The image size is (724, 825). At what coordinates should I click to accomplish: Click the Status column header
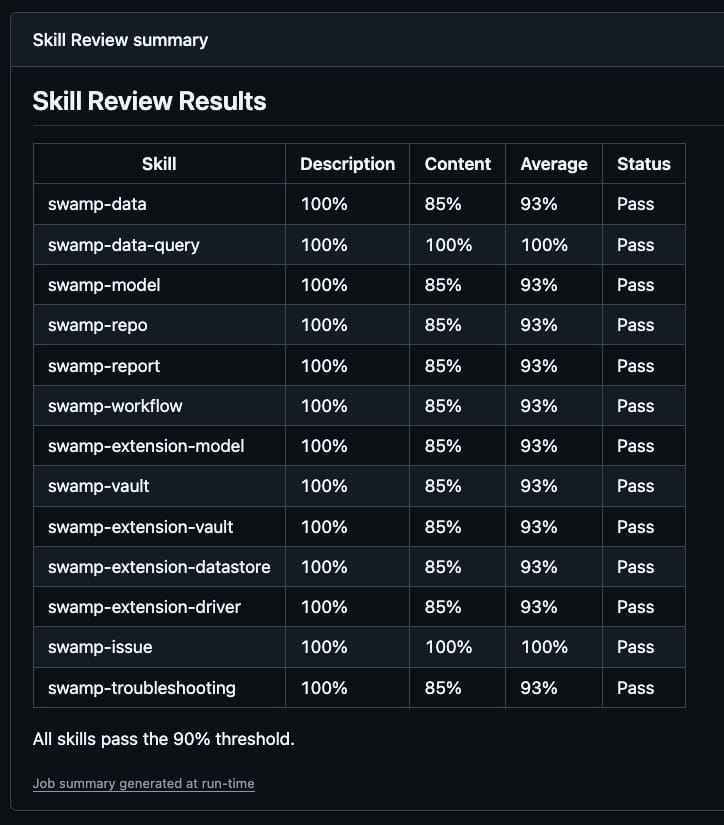[x=643, y=164]
